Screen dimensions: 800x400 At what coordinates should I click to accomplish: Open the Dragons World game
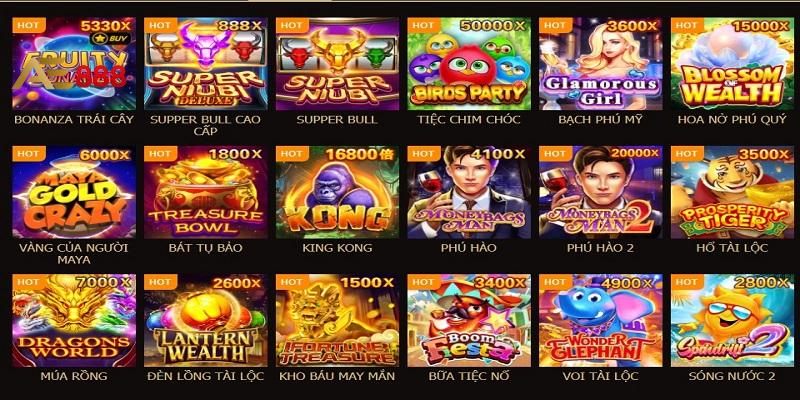[74, 321]
